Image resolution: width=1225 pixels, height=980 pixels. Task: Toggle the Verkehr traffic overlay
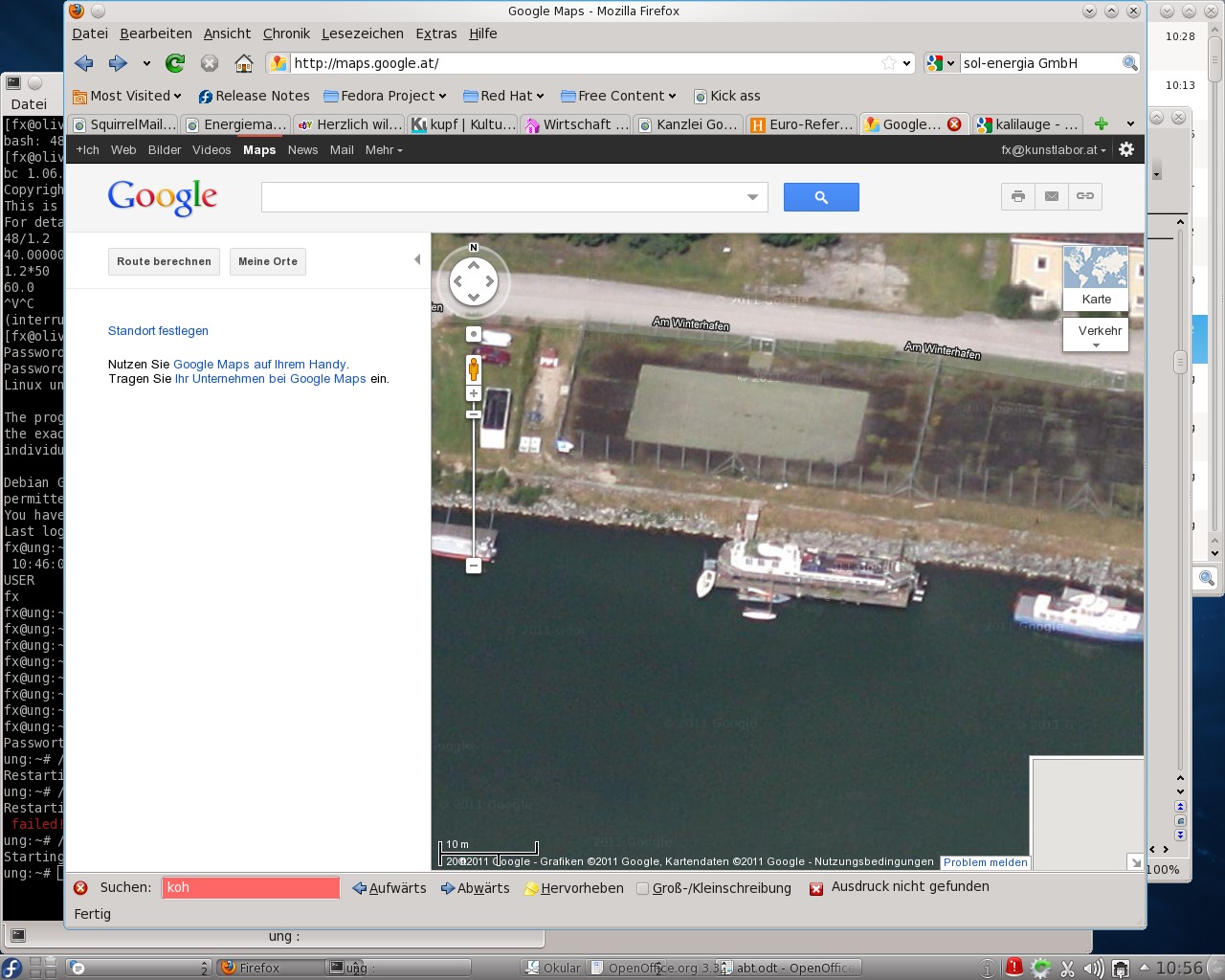coord(1098,330)
